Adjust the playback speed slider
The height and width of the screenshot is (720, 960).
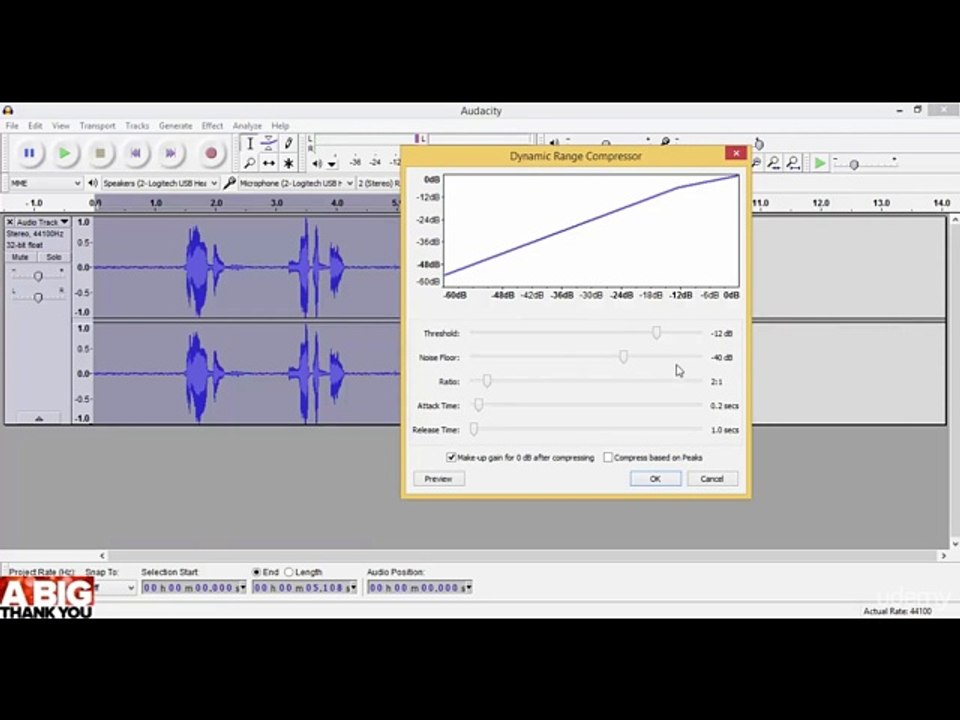(x=853, y=164)
